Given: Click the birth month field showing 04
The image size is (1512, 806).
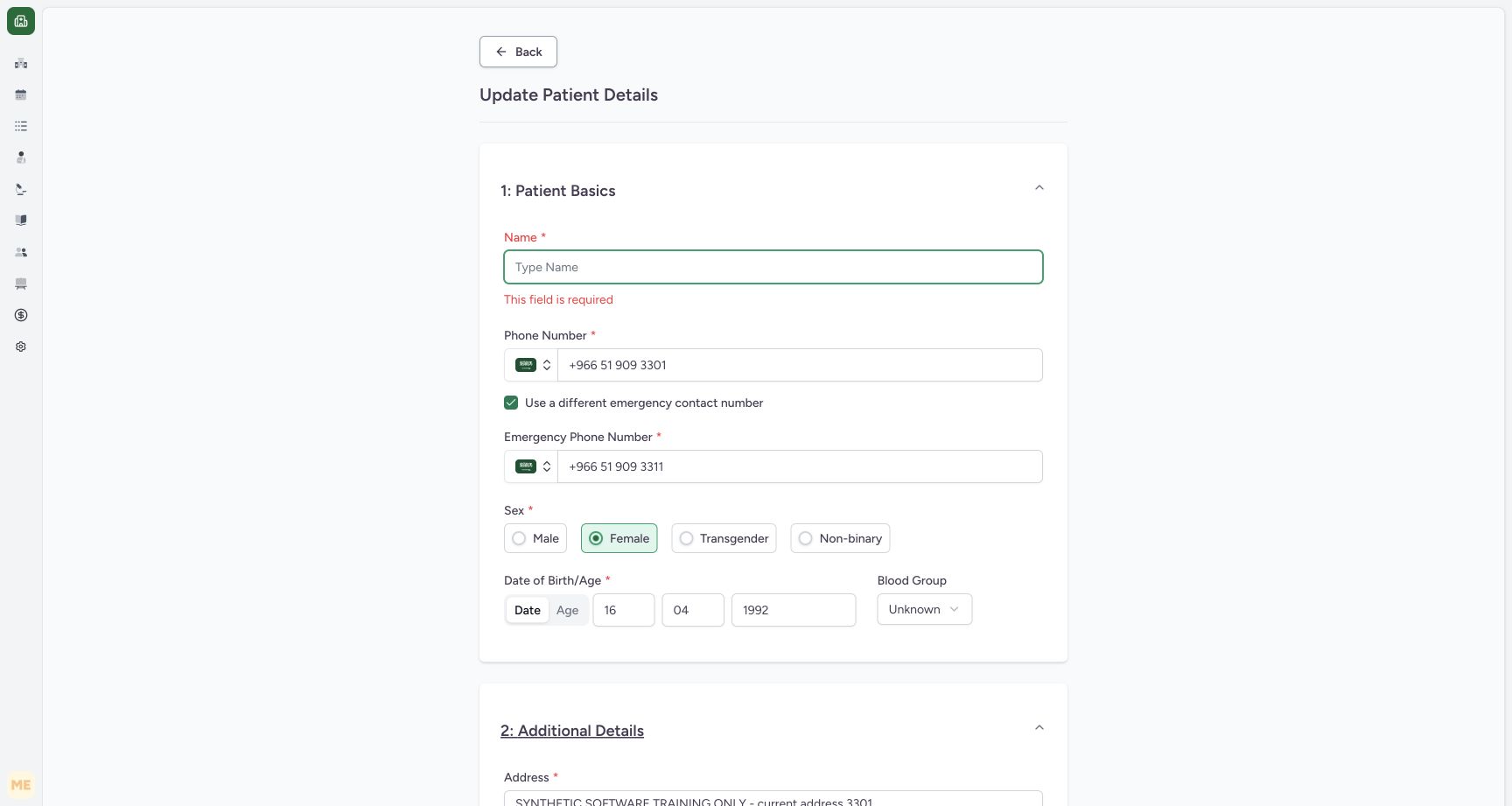Looking at the screenshot, I should pos(693,610).
